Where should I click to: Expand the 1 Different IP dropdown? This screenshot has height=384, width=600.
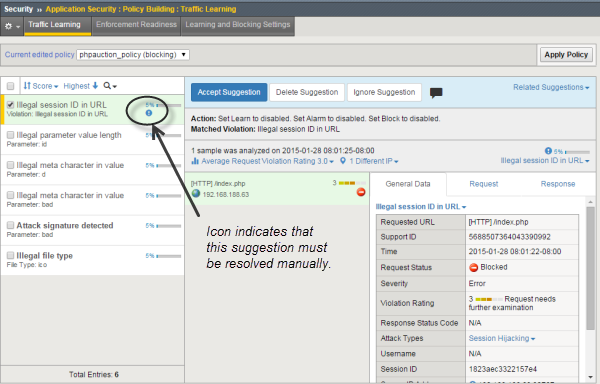pyautogui.click(x=374, y=161)
